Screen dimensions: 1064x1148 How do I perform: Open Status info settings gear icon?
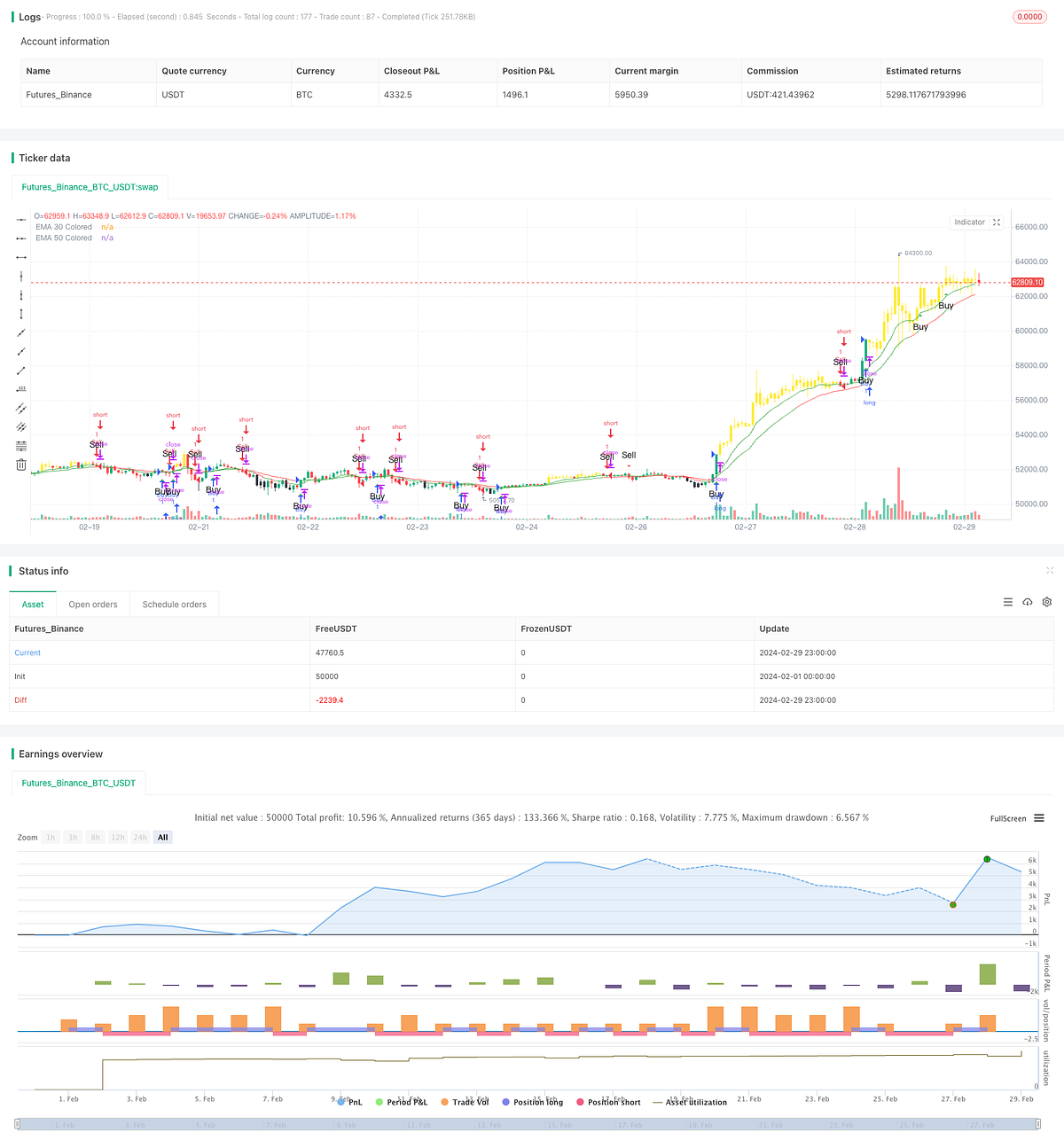click(x=1046, y=602)
